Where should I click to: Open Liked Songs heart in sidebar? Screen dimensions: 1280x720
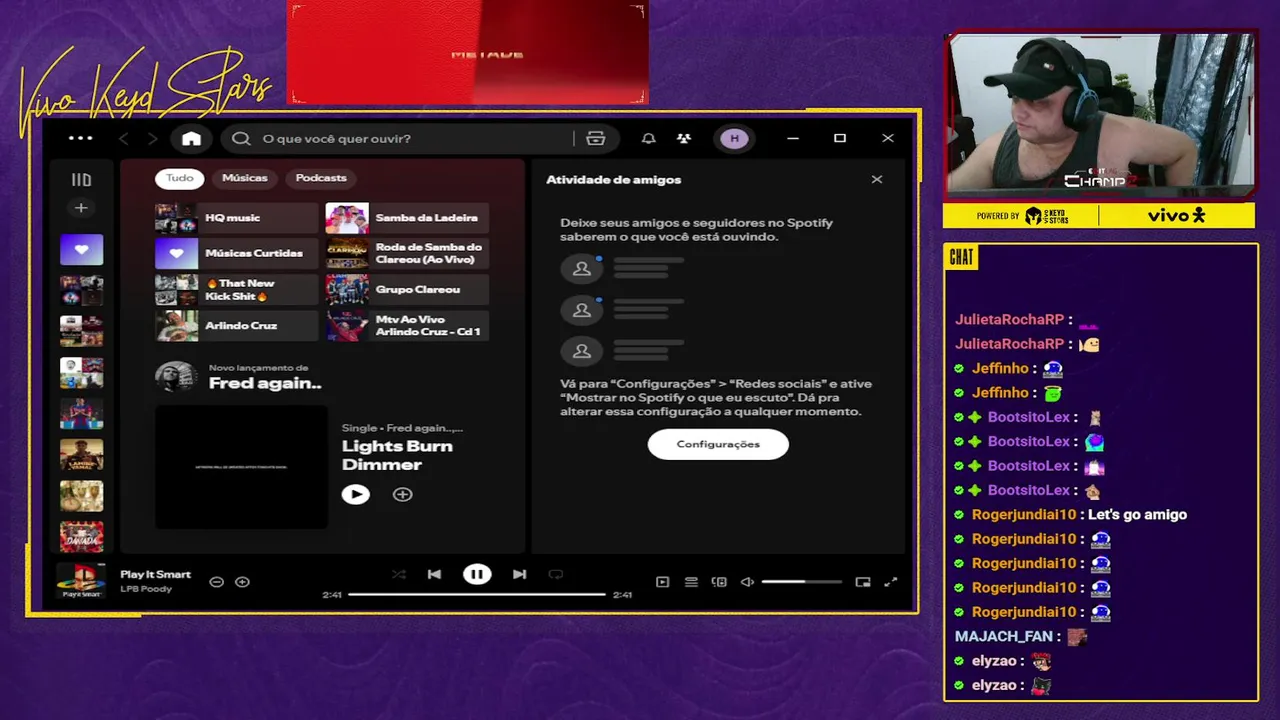81,250
